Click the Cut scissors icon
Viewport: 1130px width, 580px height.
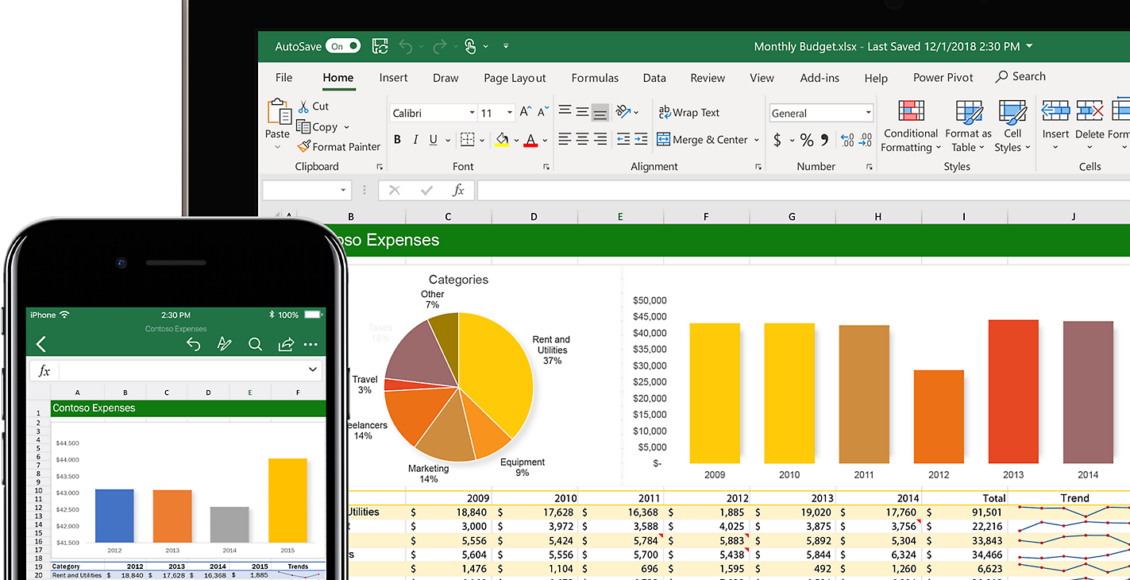pyautogui.click(x=303, y=107)
